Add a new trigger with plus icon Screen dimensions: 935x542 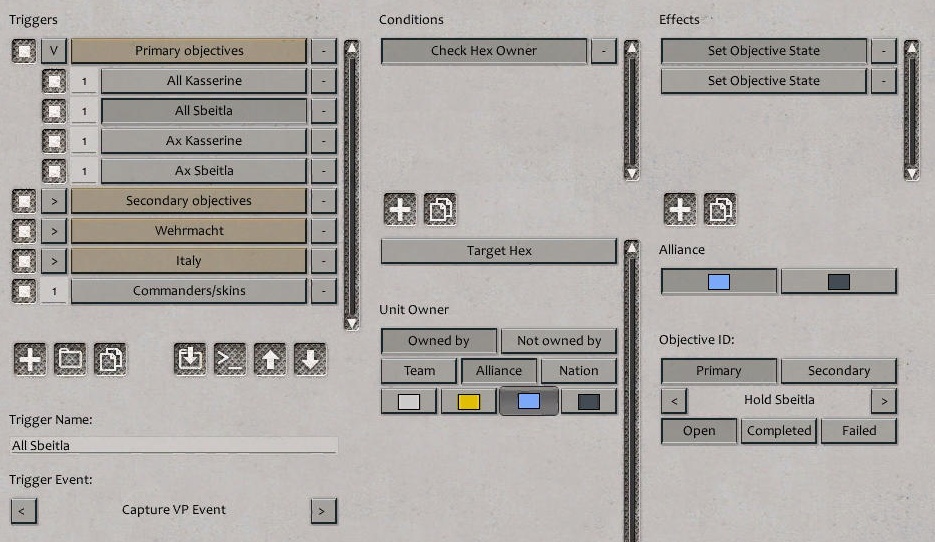tap(30, 359)
